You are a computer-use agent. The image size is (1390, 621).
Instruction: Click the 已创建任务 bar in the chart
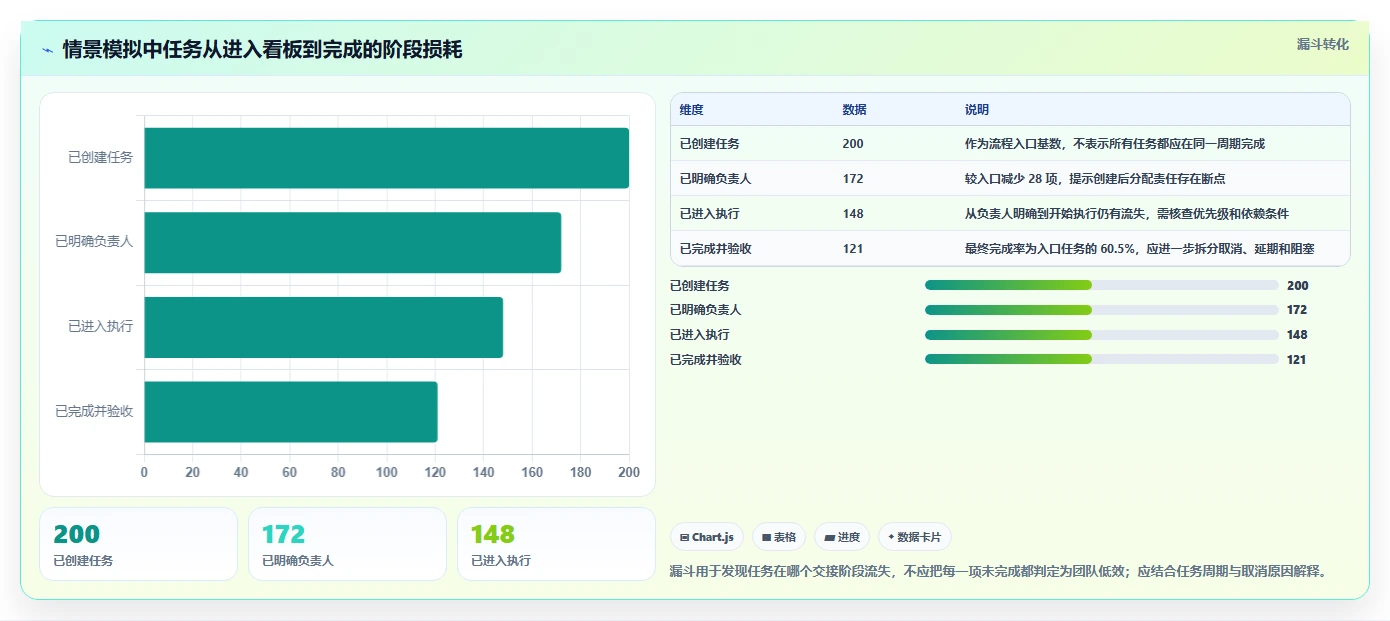click(x=387, y=158)
